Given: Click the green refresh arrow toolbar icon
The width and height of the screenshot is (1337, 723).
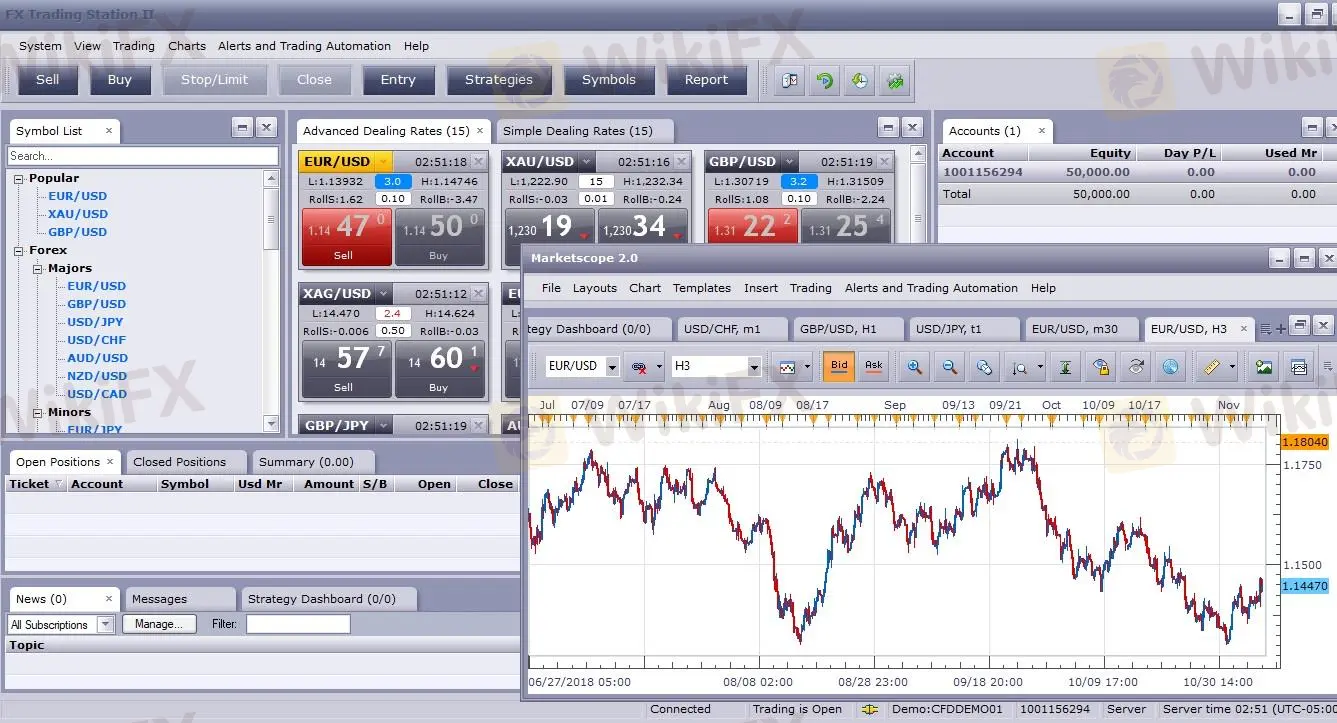Looking at the screenshot, I should (824, 81).
